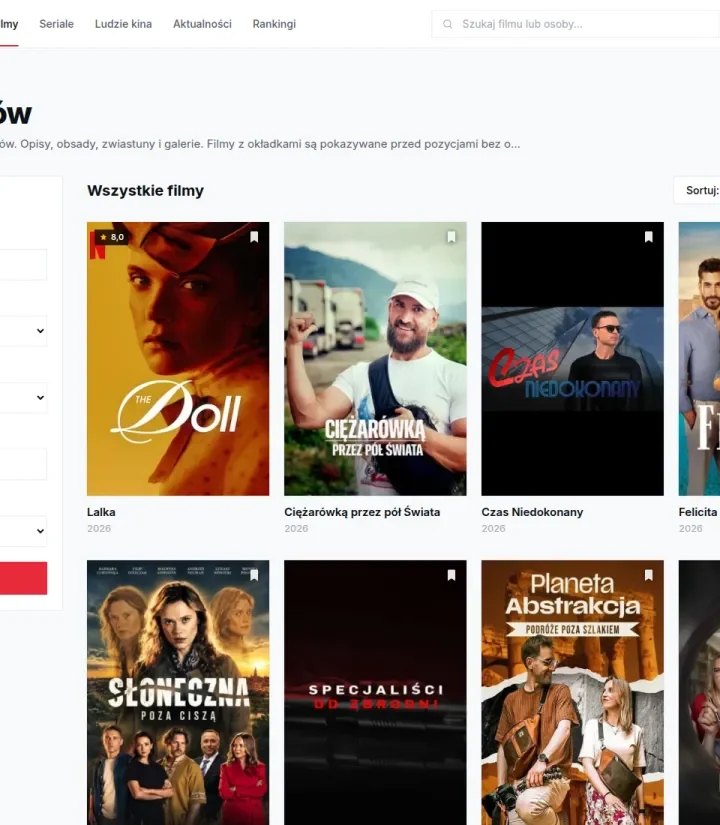The height and width of the screenshot is (825, 720).
Task: Bookmark Planeta Abstrakcja
Action: [x=649, y=575]
